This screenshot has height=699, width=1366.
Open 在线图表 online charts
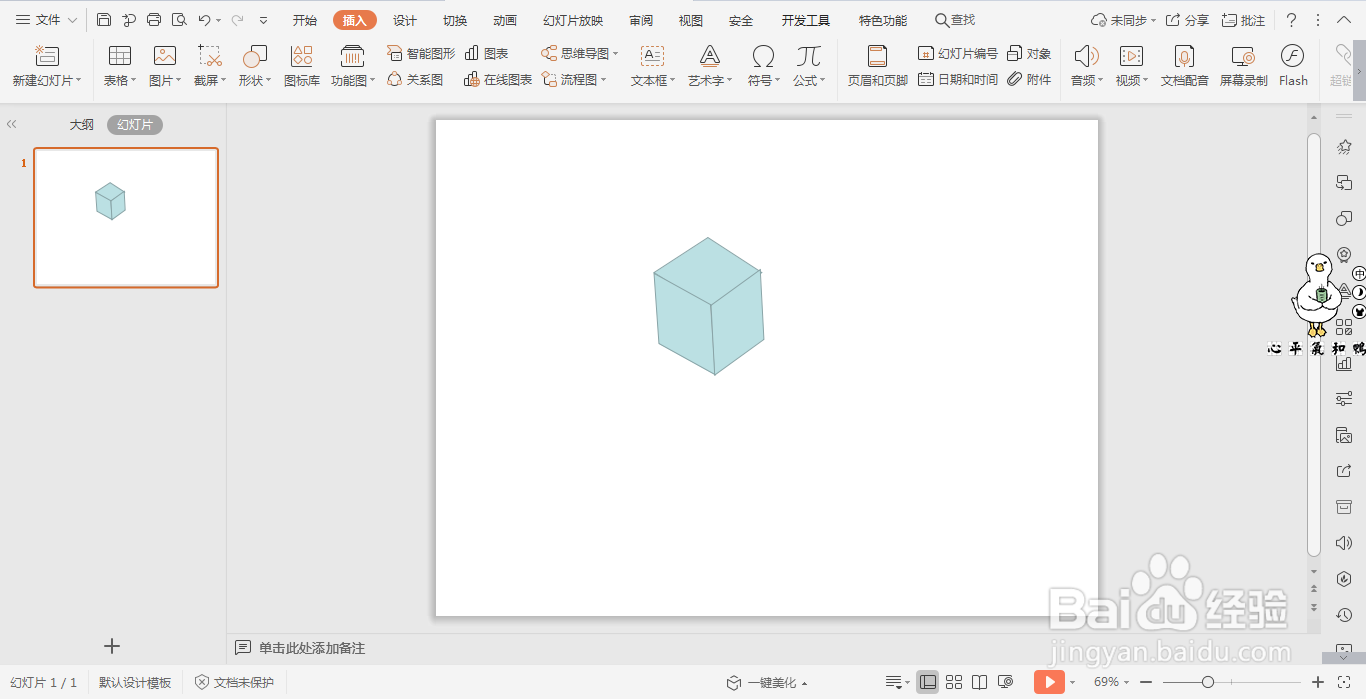point(498,79)
